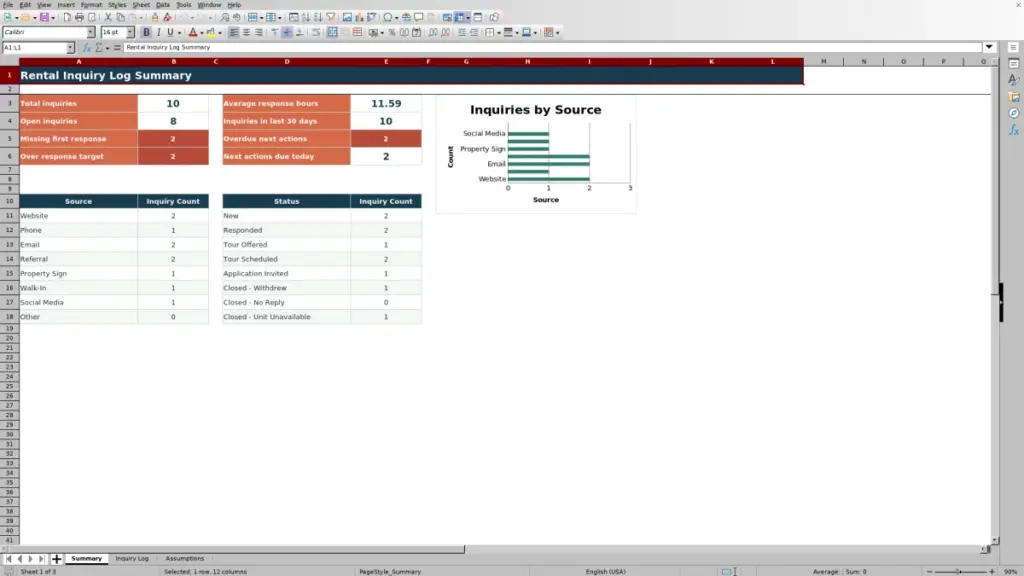The width and height of the screenshot is (1024, 576).
Task: Open the font color dropdown arrow
Action: [x=202, y=33]
